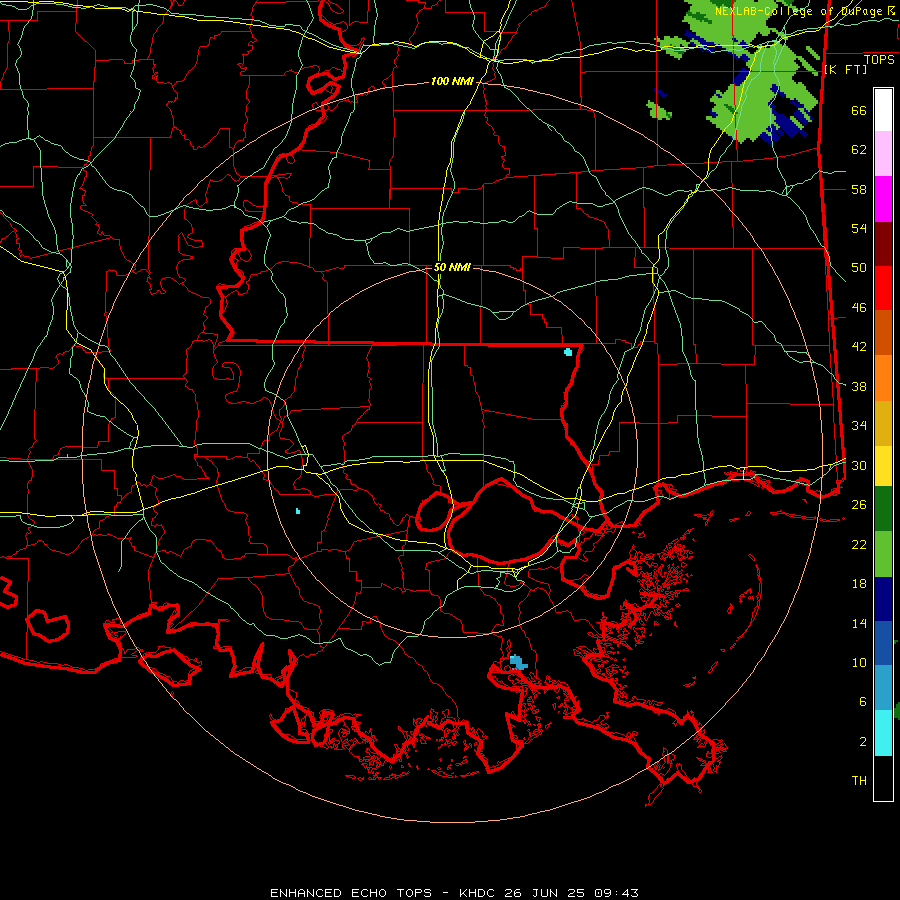This screenshot has height=900, width=900.
Task: Click the '6' legend value
Action: pyautogui.click(x=862, y=701)
